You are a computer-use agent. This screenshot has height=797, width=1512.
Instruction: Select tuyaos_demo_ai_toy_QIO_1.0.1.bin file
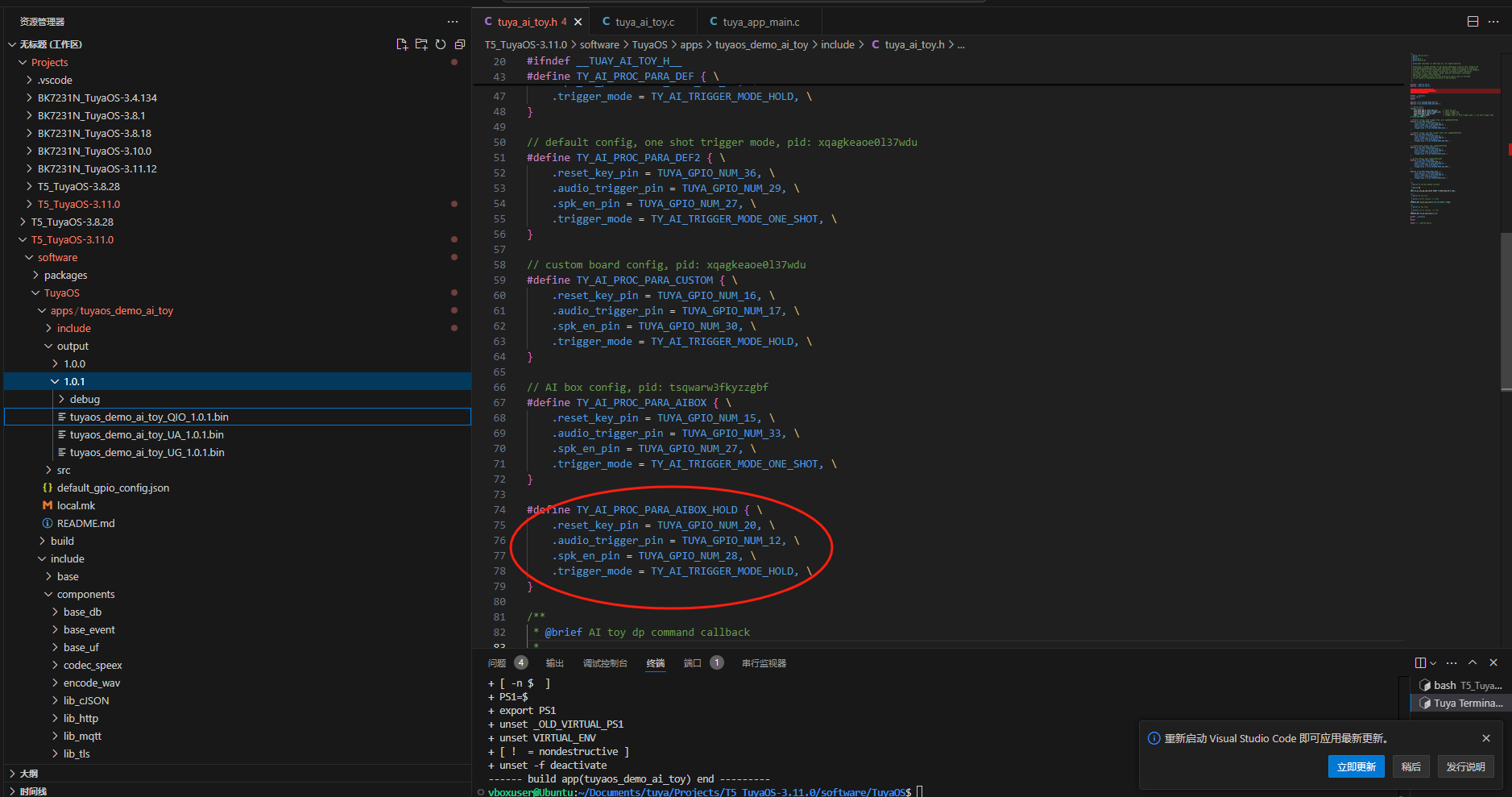(x=238, y=417)
